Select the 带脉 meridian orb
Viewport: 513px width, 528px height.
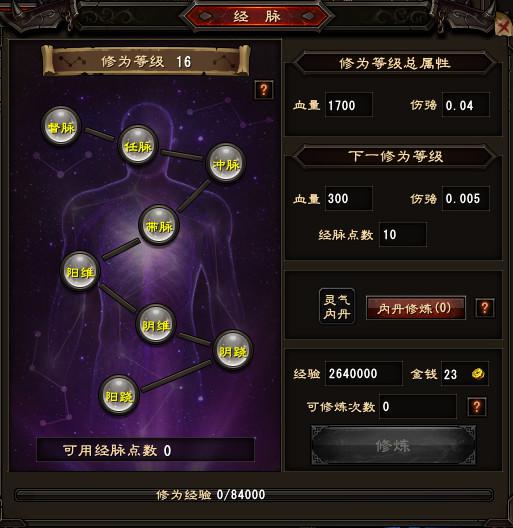pos(159,225)
